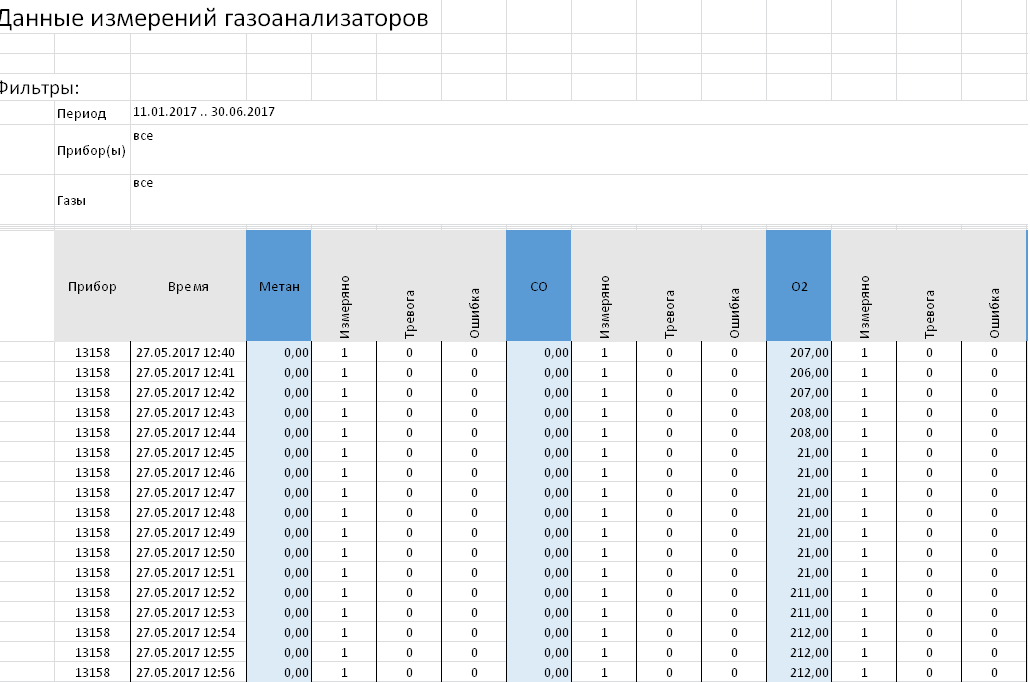This screenshot has height=682, width=1030.
Task: Click the period value '11.01.2017 .. 30.06.2017'
Action: tap(204, 112)
